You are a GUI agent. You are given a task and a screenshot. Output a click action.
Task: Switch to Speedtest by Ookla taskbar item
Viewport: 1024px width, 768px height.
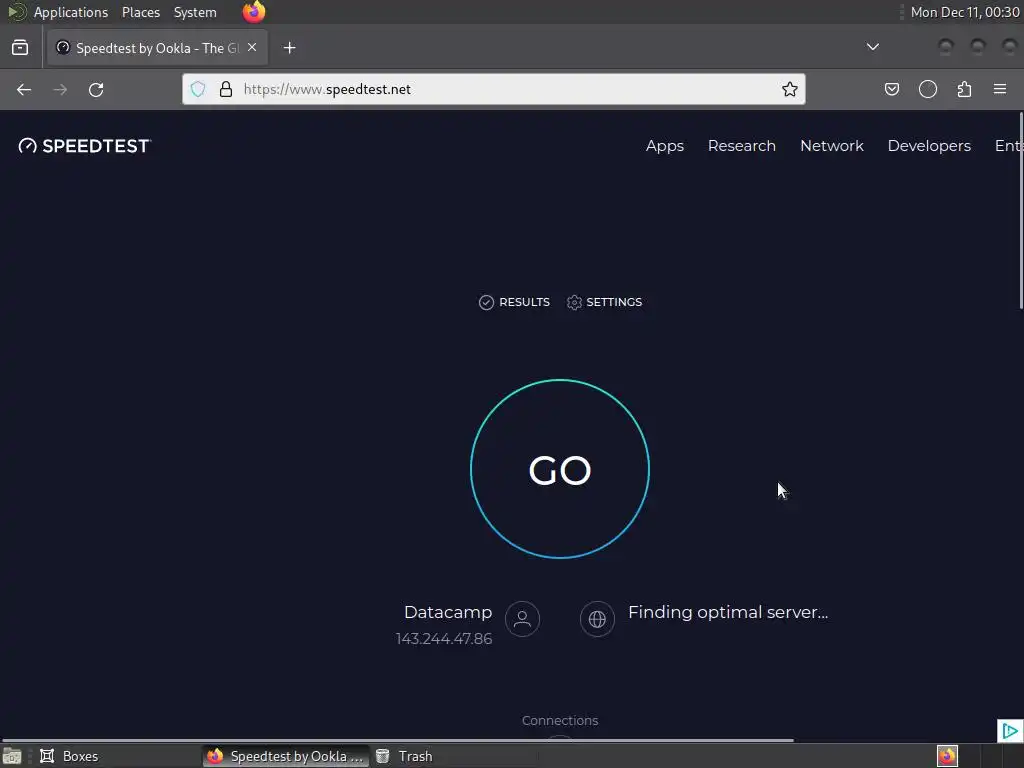point(285,756)
